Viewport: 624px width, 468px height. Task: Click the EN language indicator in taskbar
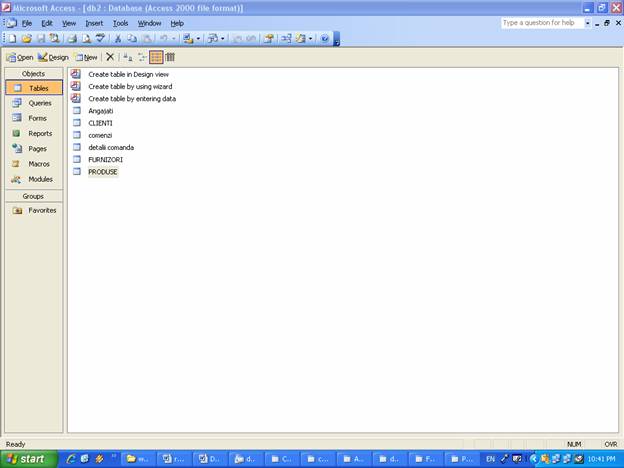pyautogui.click(x=490, y=459)
